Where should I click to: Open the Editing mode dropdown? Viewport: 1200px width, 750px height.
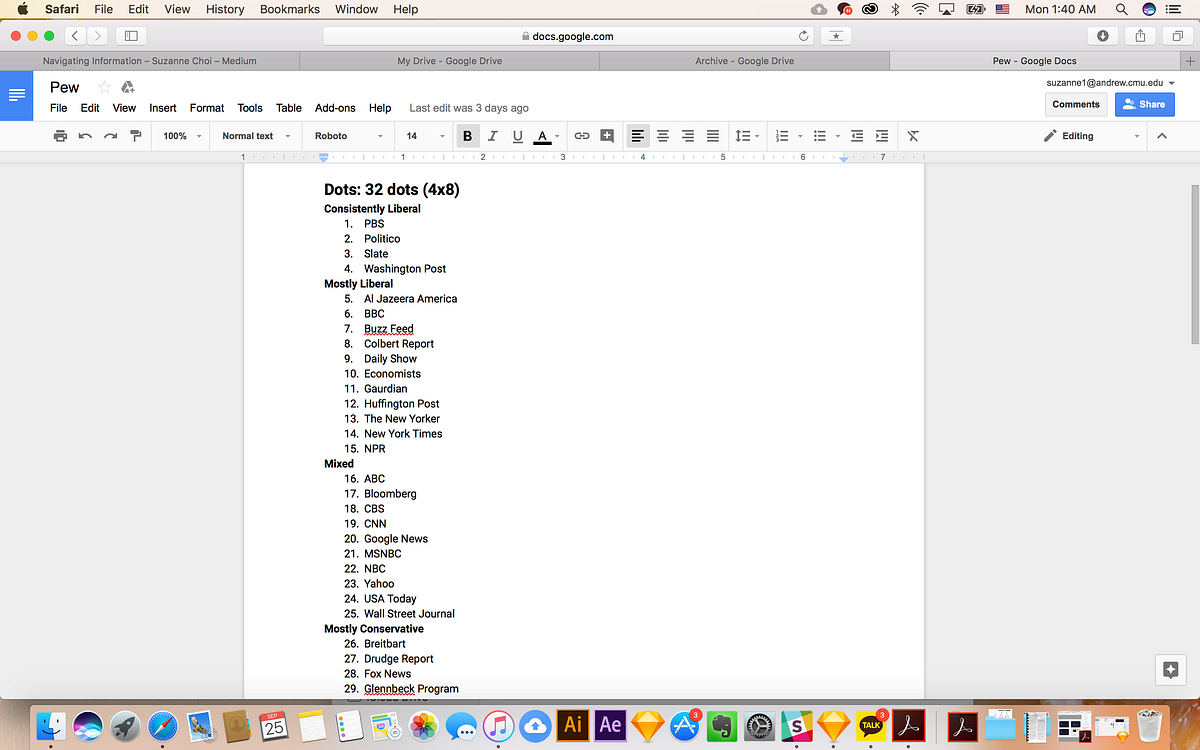tap(1091, 136)
